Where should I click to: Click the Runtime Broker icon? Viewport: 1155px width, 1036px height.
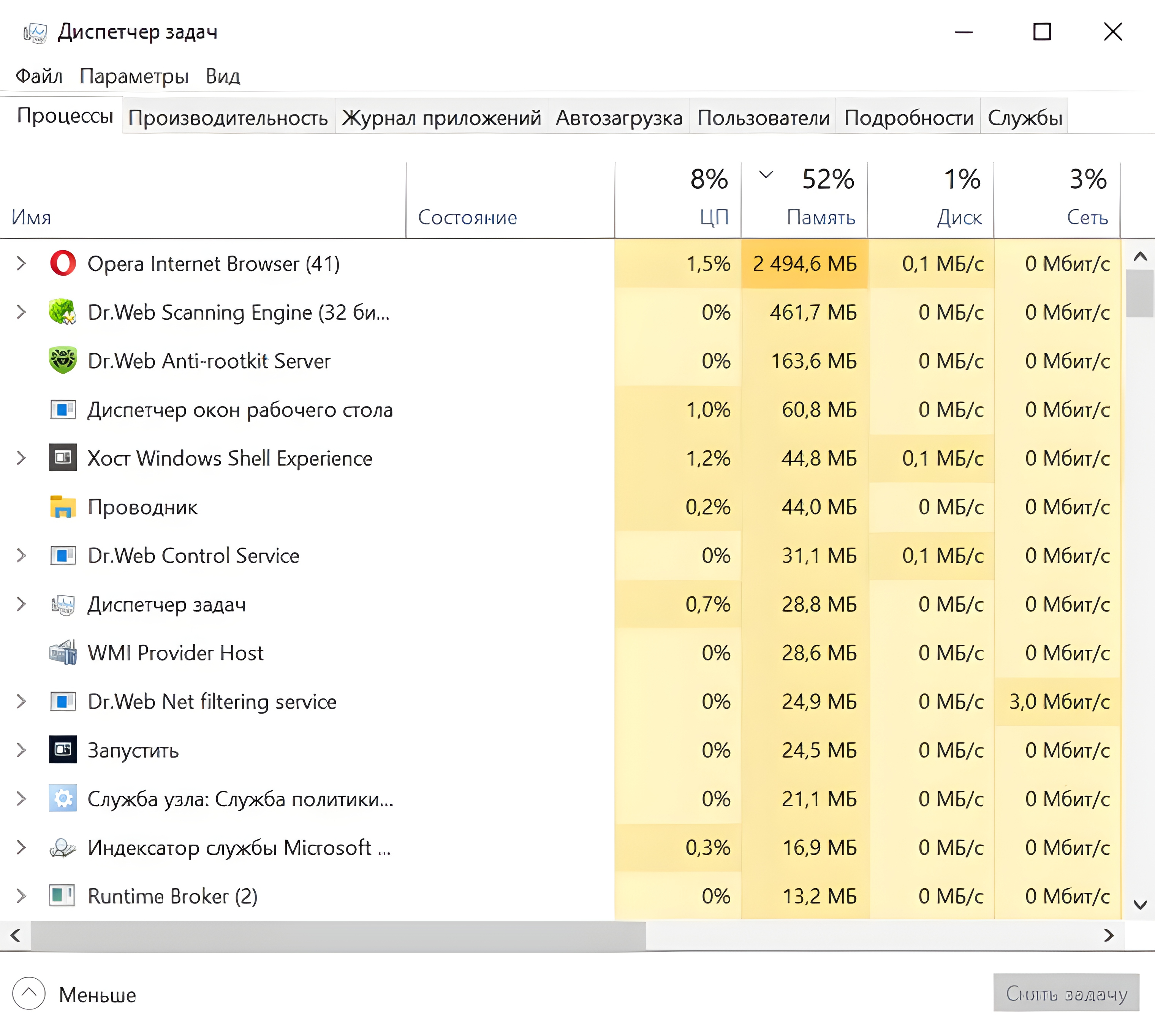click(63, 896)
